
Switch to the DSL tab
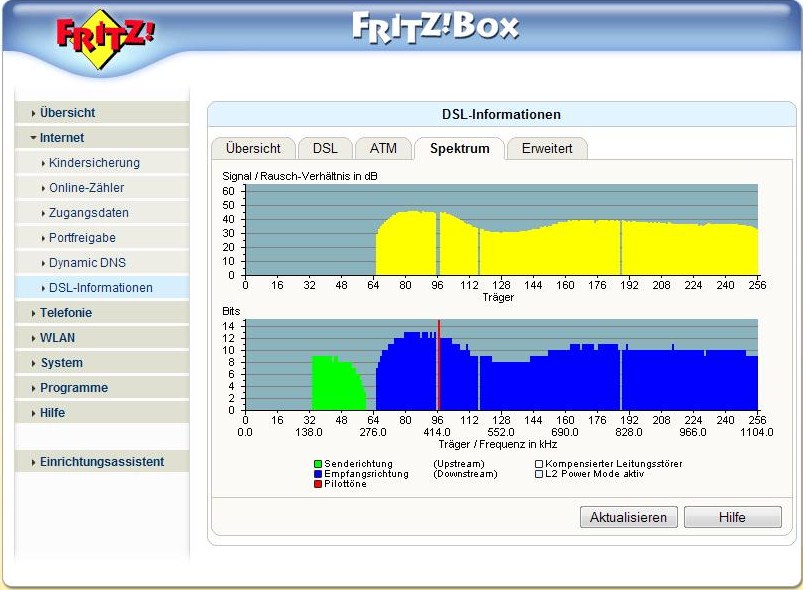pos(325,149)
